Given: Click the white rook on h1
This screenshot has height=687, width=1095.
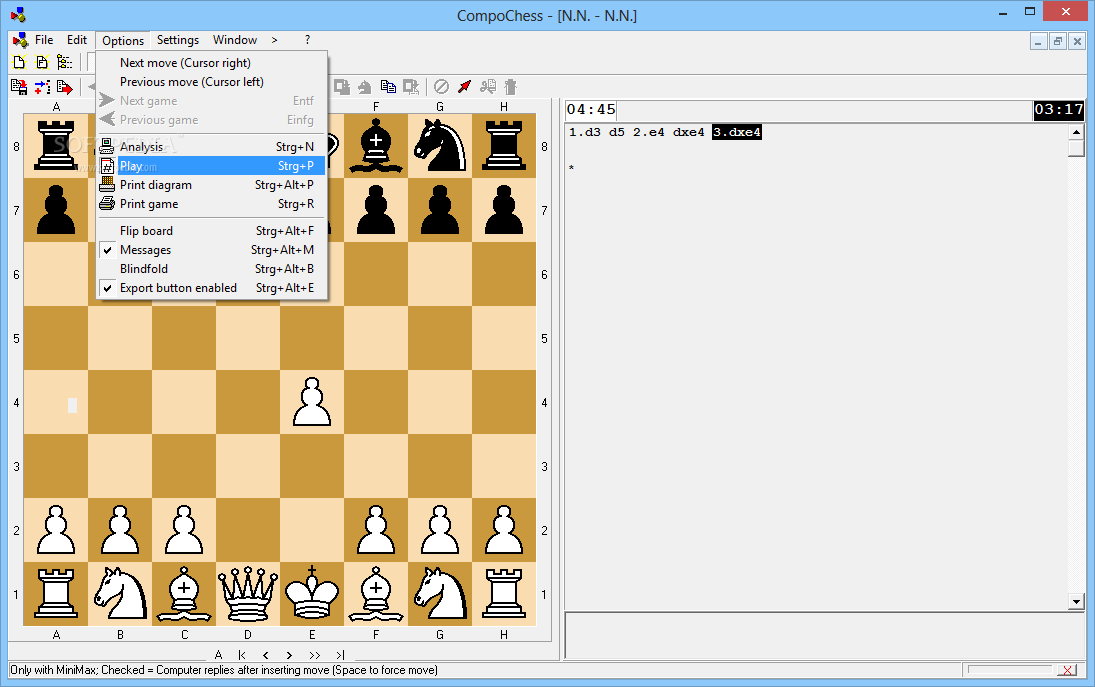Looking at the screenshot, I should pos(504,594).
